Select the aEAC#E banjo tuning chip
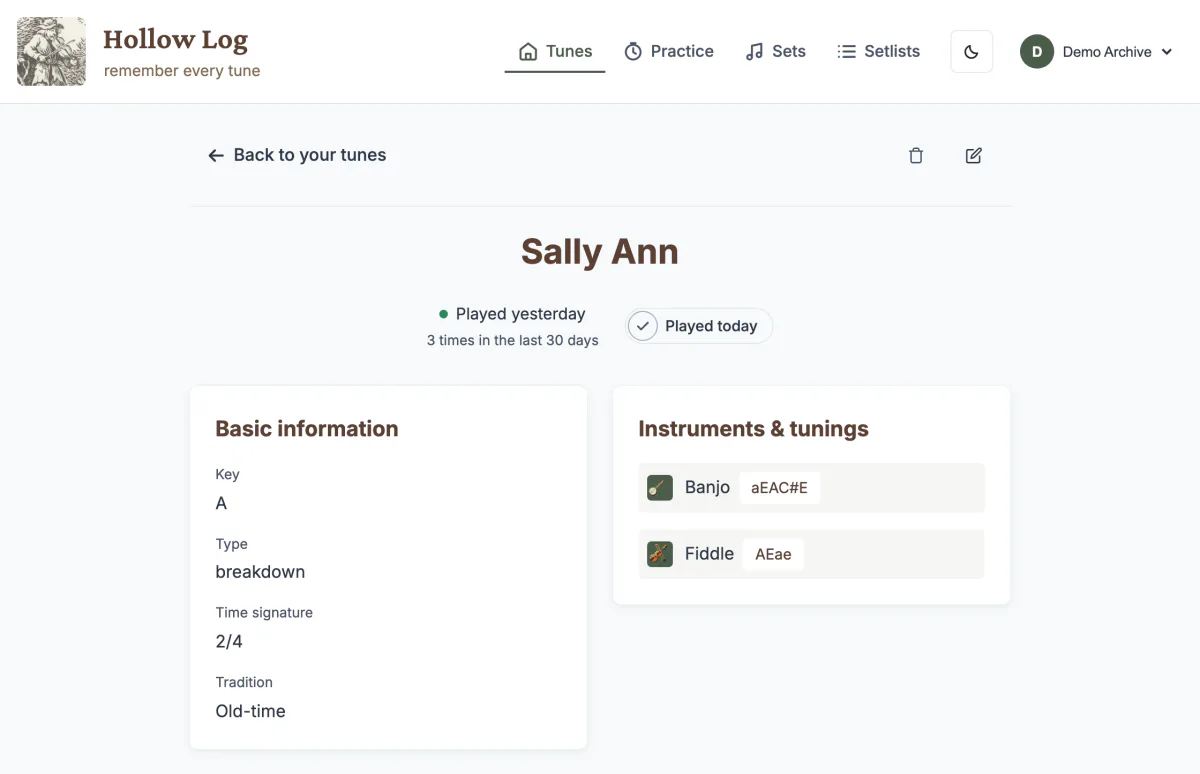Image resolution: width=1200 pixels, height=774 pixels. 779,488
